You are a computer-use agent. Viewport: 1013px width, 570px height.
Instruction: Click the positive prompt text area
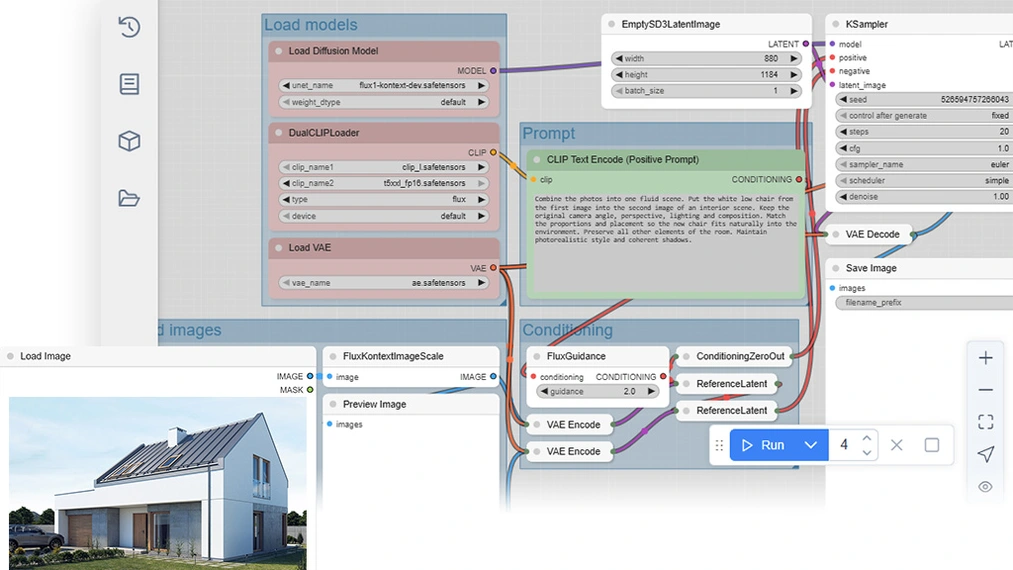click(665, 240)
